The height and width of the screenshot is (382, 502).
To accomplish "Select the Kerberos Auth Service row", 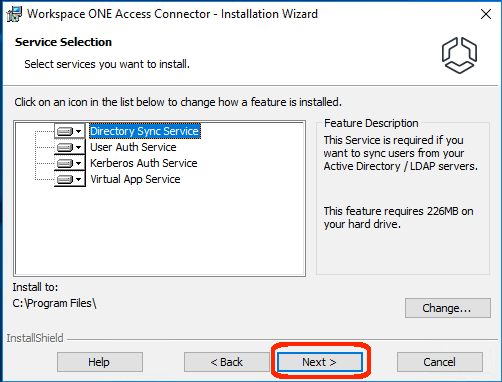I will coord(144,163).
